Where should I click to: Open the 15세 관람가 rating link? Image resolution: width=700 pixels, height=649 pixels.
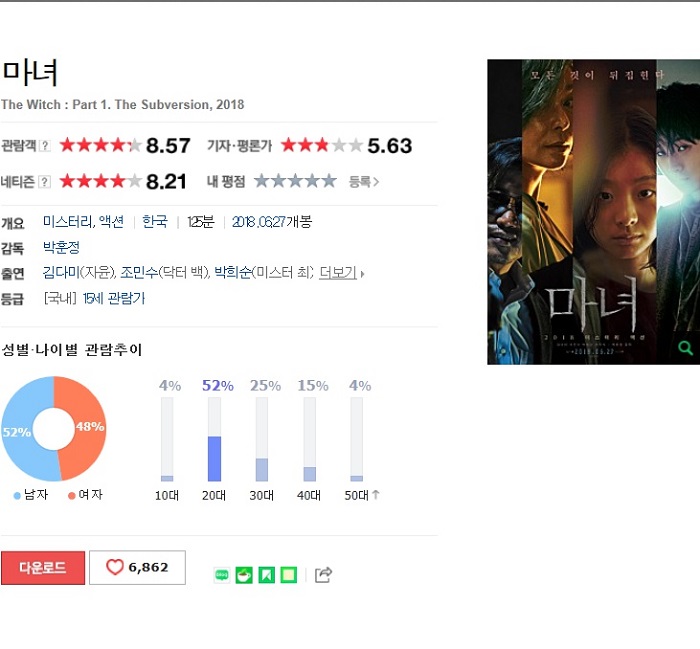coord(114,298)
